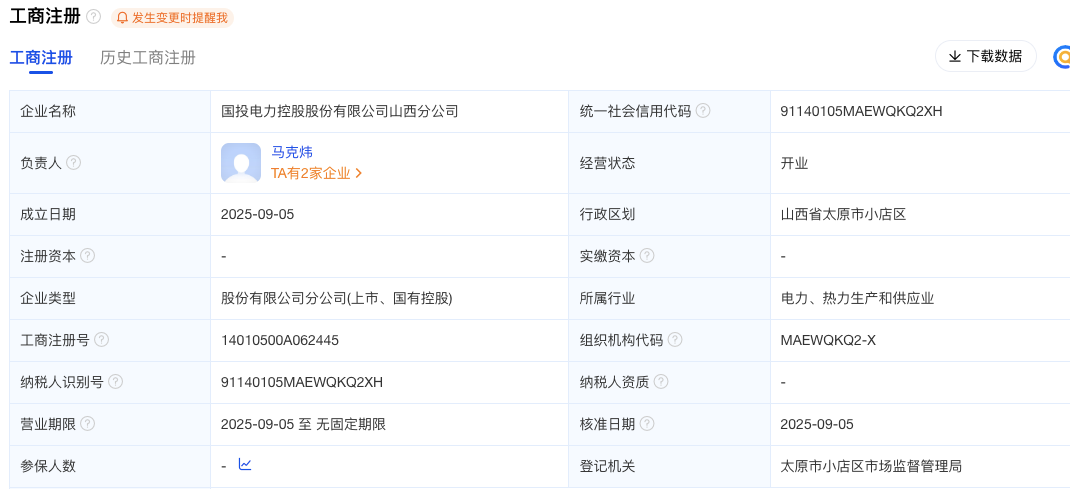Screen dimensions: 1070x489
Task: Click 股份有限公司分公司(上市、国有控股) value
Action: (336, 298)
